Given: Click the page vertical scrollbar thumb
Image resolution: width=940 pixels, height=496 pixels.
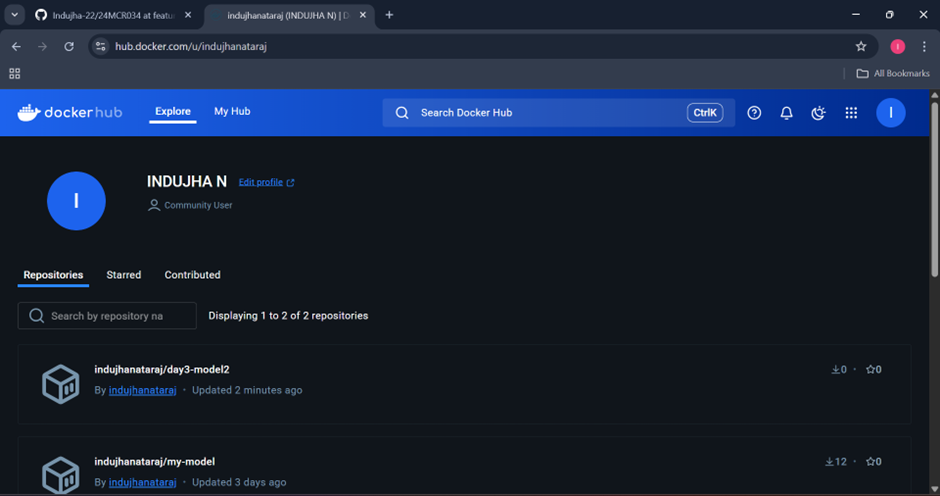Looking at the screenshot, I should coord(935,189).
